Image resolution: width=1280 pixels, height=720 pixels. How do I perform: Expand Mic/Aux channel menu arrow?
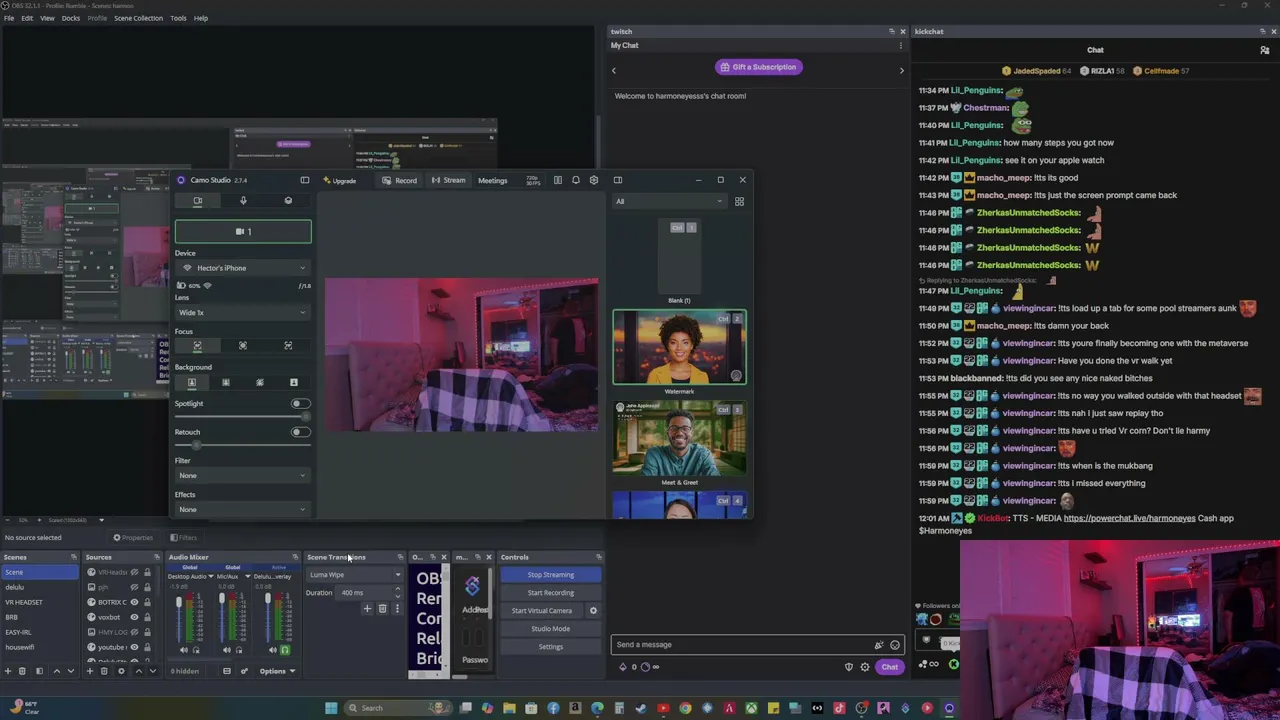247,577
